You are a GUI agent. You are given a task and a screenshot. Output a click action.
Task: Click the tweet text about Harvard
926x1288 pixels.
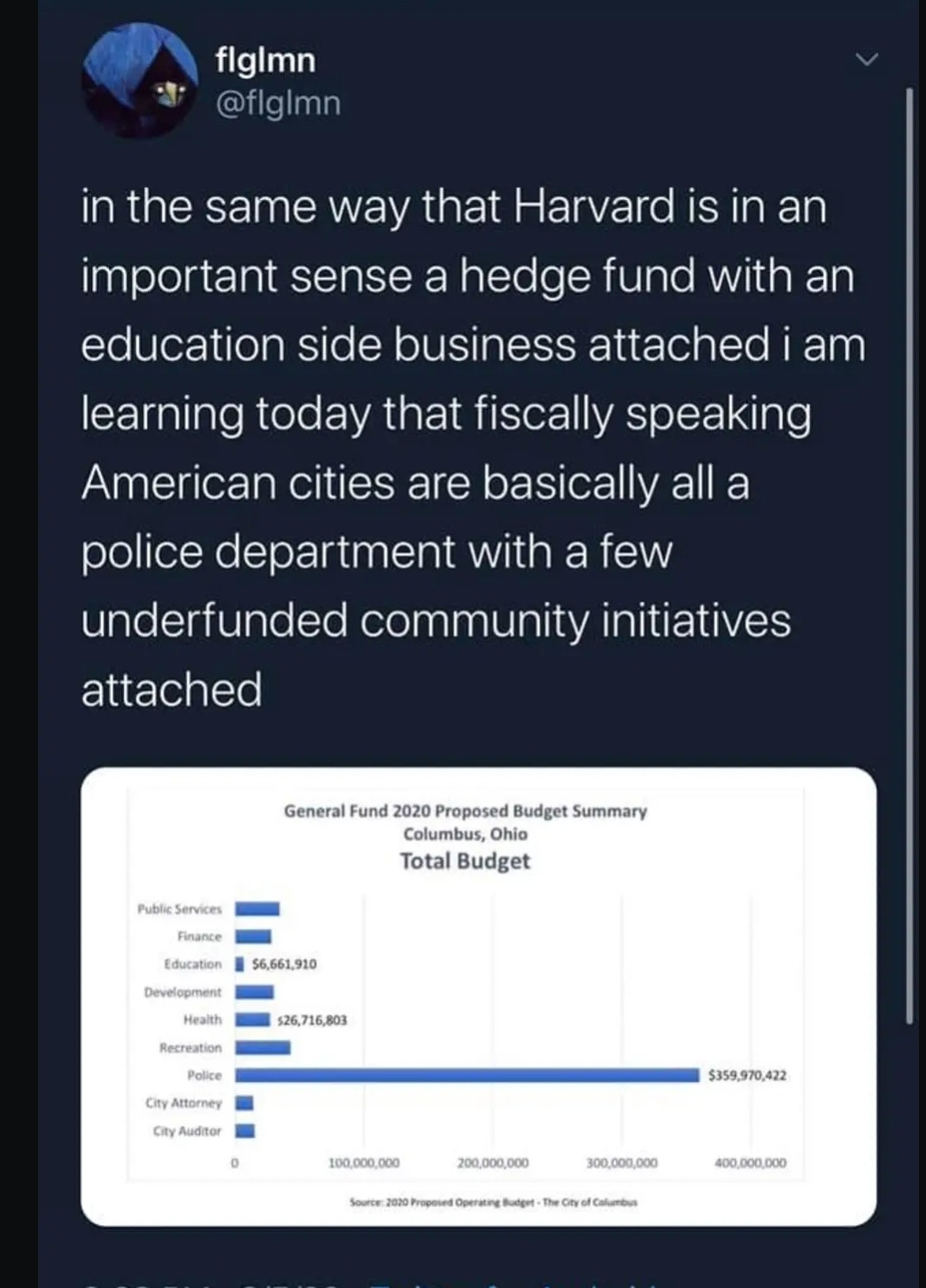coord(474,447)
